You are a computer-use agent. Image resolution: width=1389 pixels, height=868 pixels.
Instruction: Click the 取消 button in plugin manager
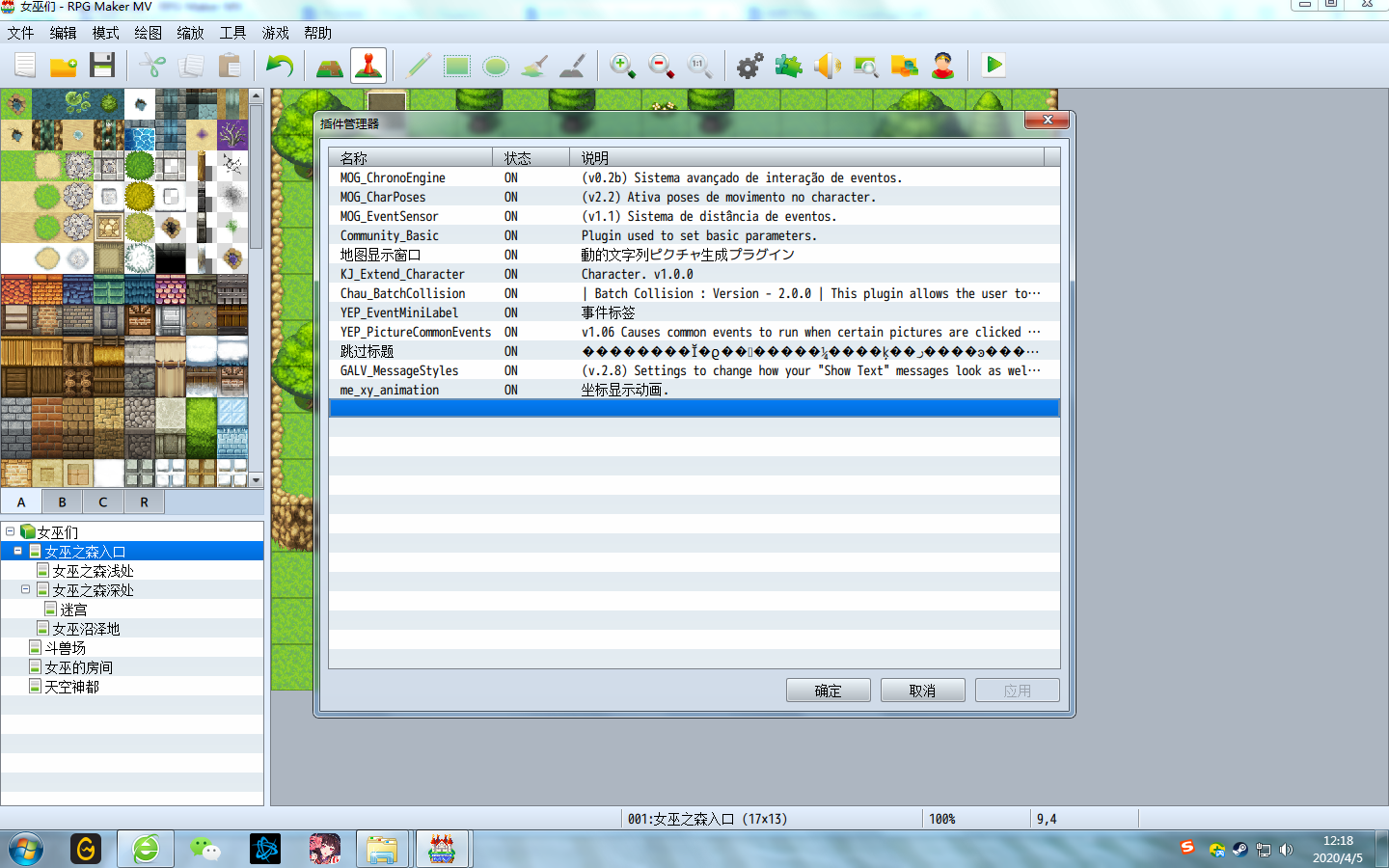tap(922, 691)
